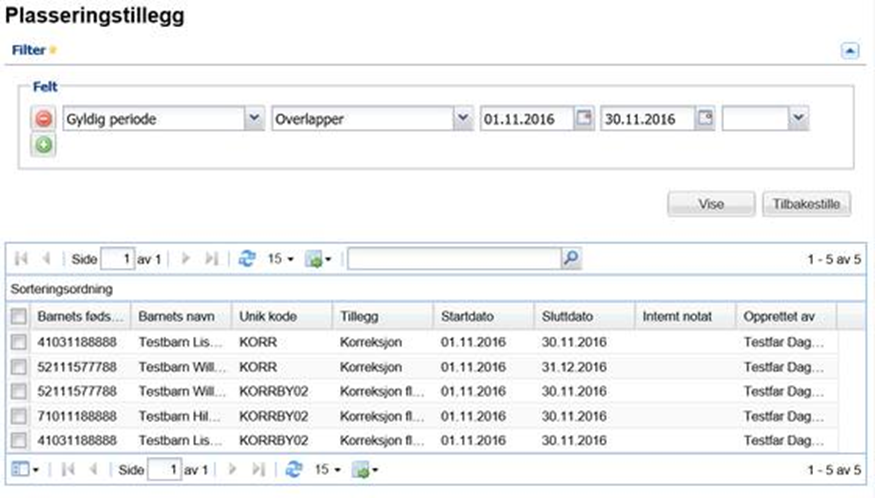This screenshot has width=875, height=498.
Task: Refresh the table using bottom toolbar refresh icon
Action: pos(293,468)
